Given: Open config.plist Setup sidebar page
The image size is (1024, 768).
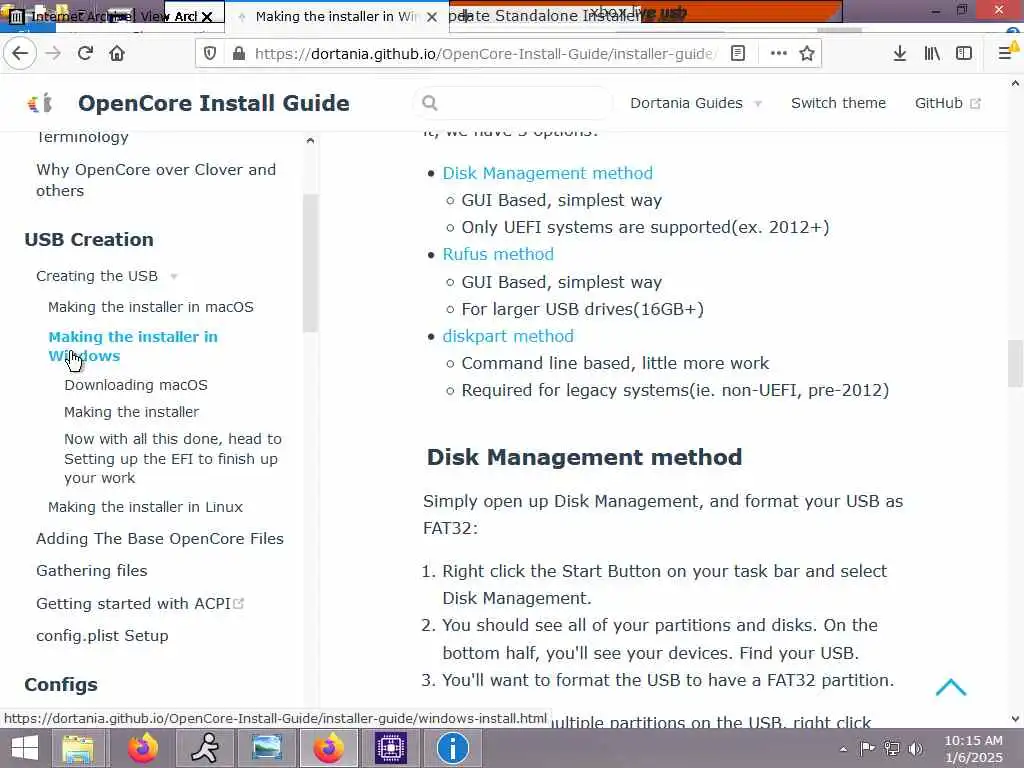Looking at the screenshot, I should pos(102,635).
